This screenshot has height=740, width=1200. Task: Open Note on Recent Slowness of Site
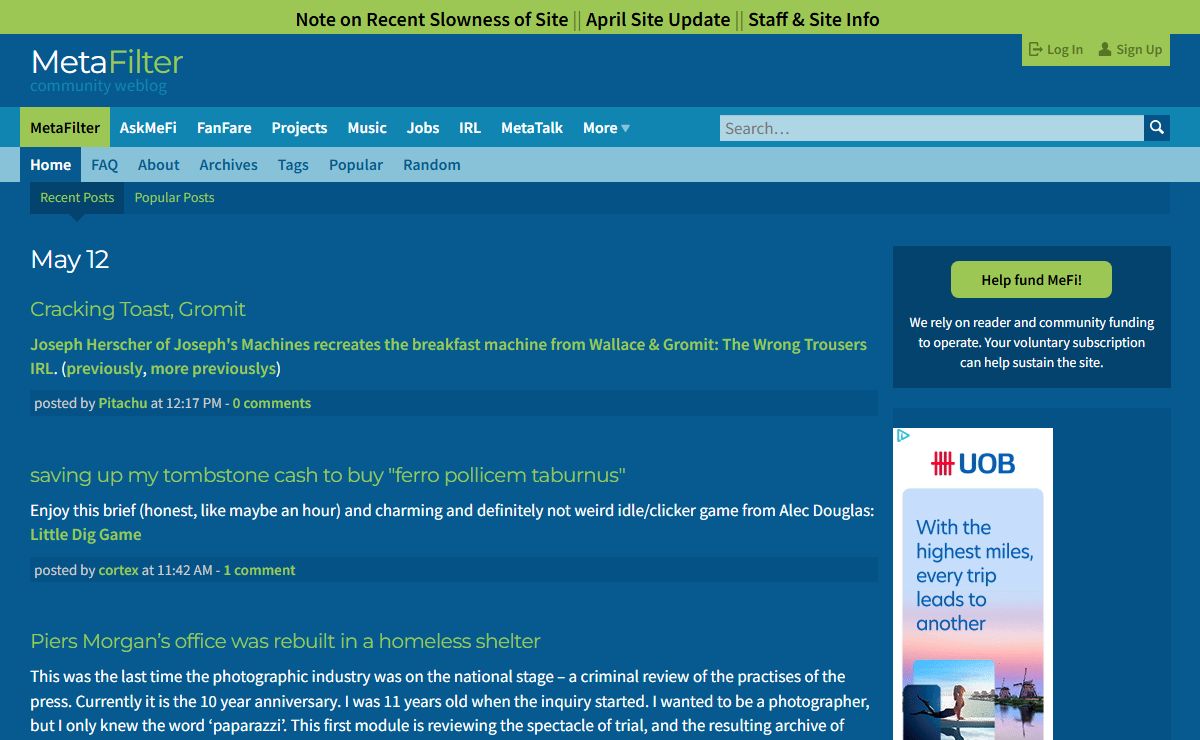(x=432, y=20)
